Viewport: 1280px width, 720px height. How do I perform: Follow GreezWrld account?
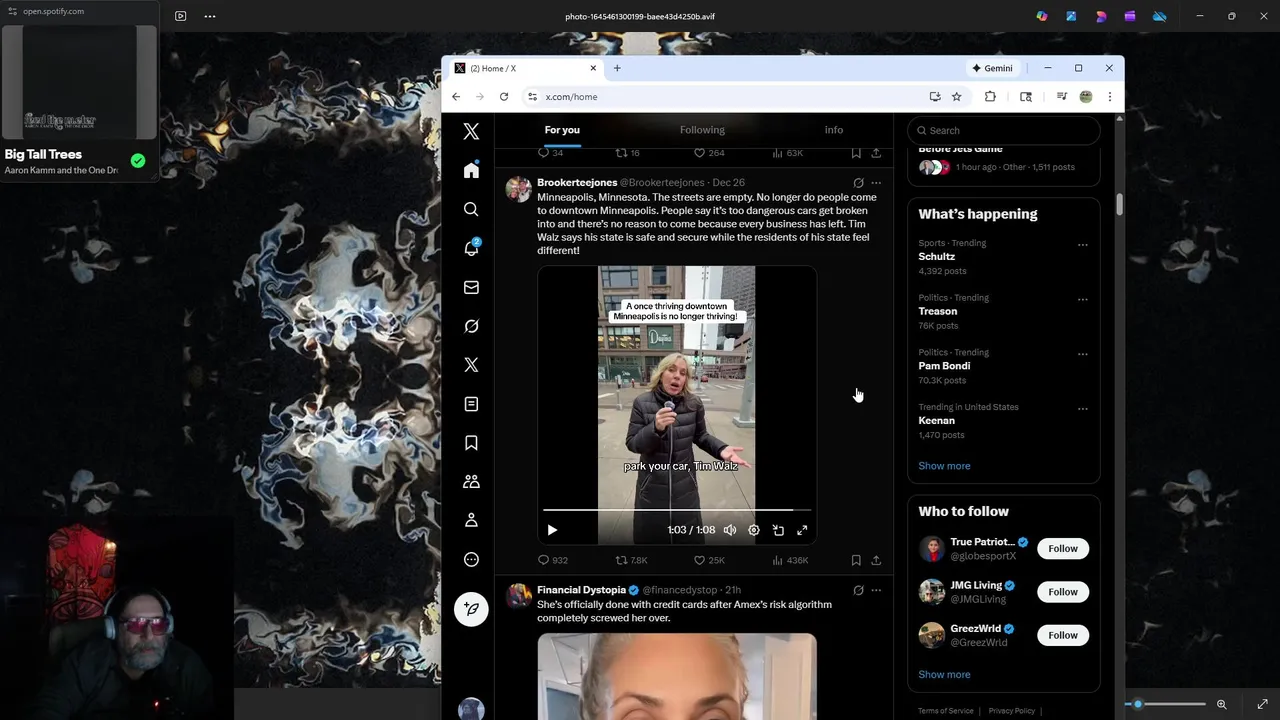(1063, 635)
